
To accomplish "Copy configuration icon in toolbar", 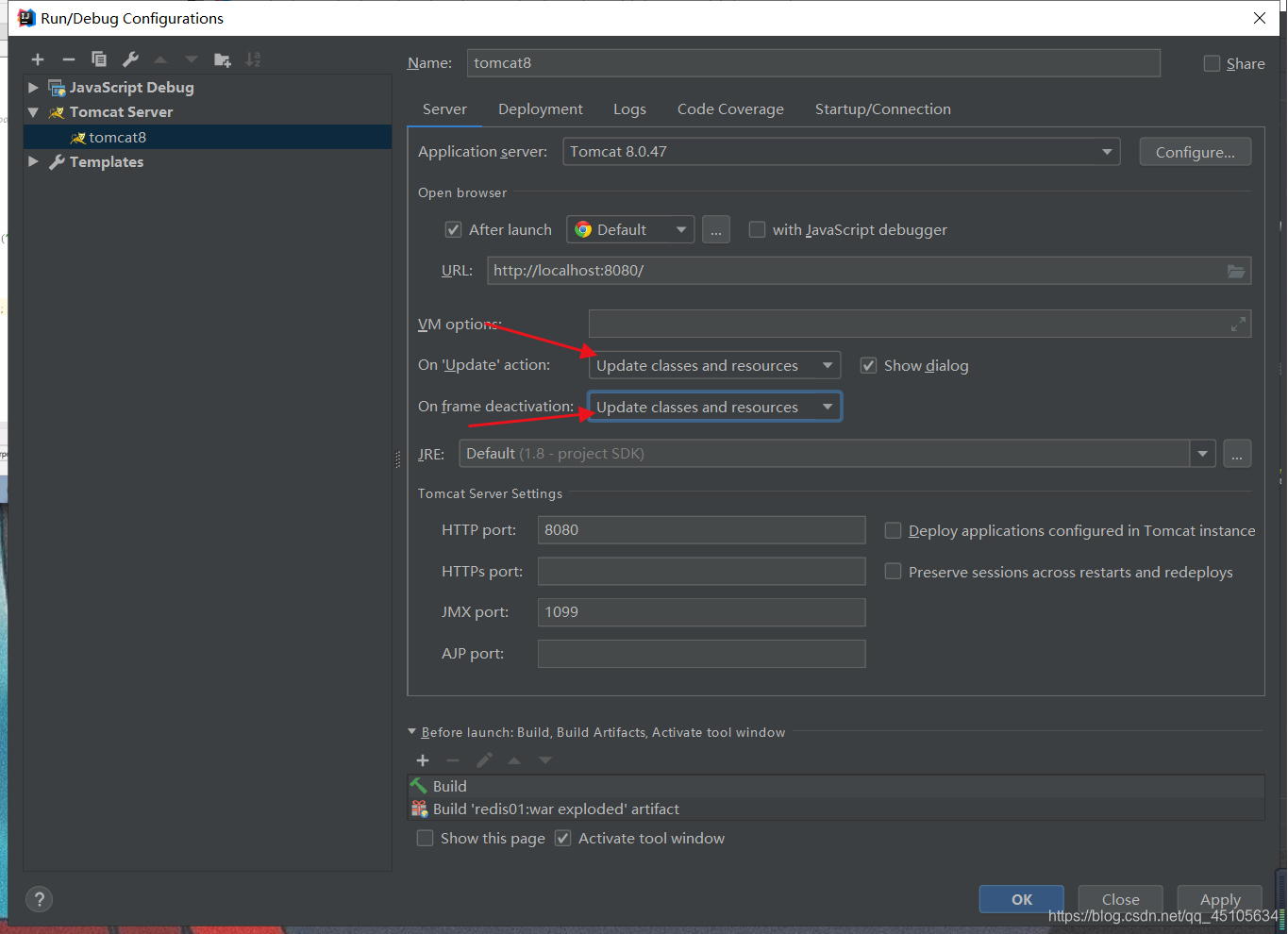I will pos(99,59).
